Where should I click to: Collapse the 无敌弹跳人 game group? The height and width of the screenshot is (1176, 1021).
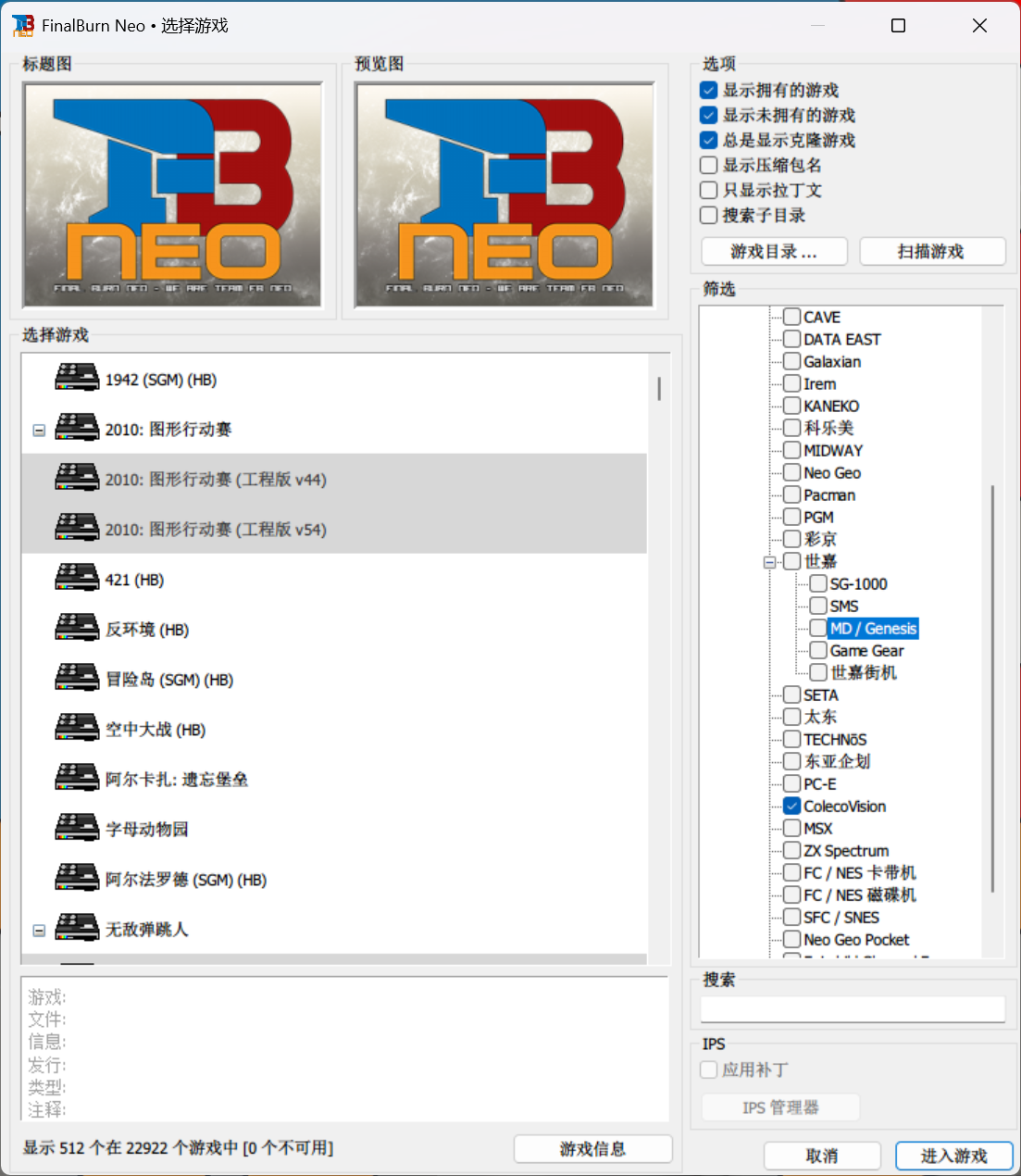pyautogui.click(x=39, y=930)
